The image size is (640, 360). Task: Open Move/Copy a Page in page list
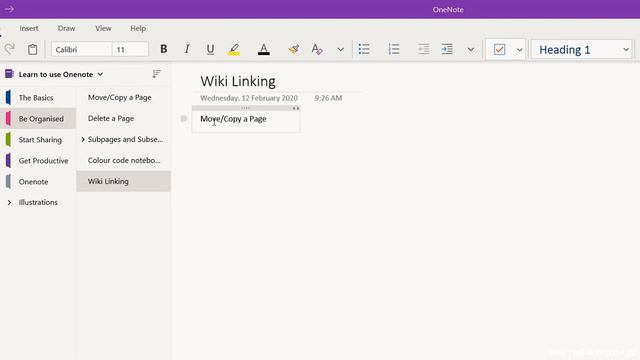[123, 98]
